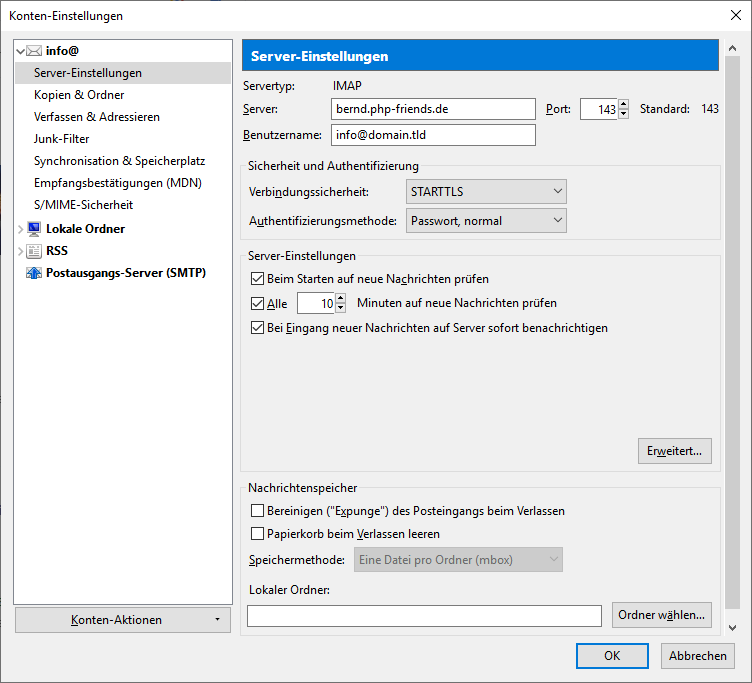This screenshot has width=752, height=683.
Task: Disable checking new messages at startup
Action: (257, 279)
